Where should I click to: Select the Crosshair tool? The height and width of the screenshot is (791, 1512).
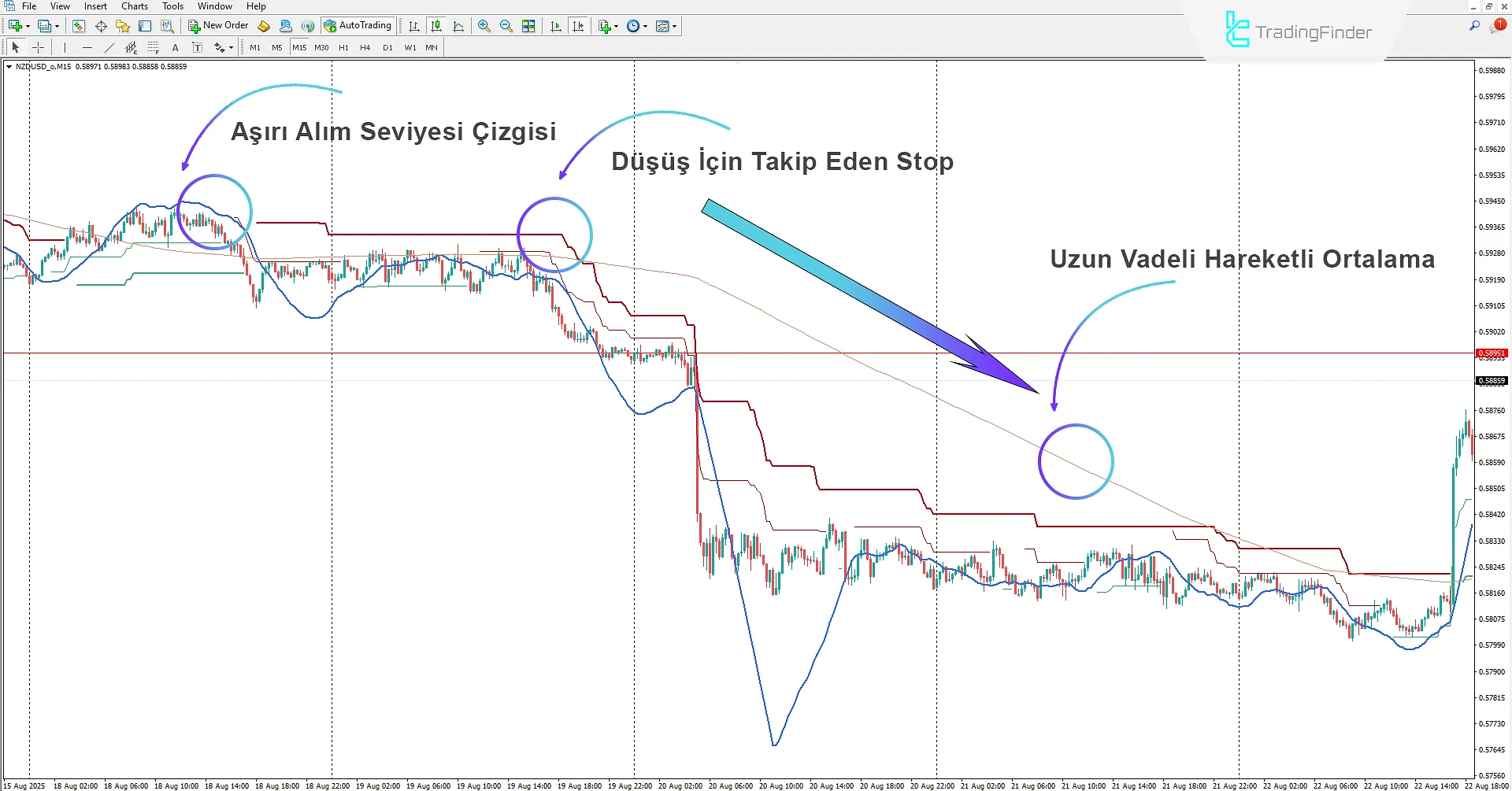coord(38,47)
